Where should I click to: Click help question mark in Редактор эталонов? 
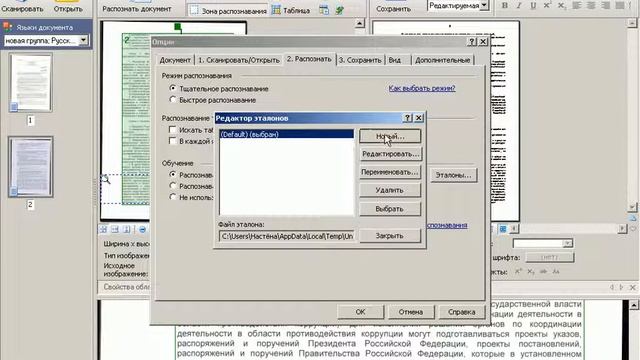point(407,118)
